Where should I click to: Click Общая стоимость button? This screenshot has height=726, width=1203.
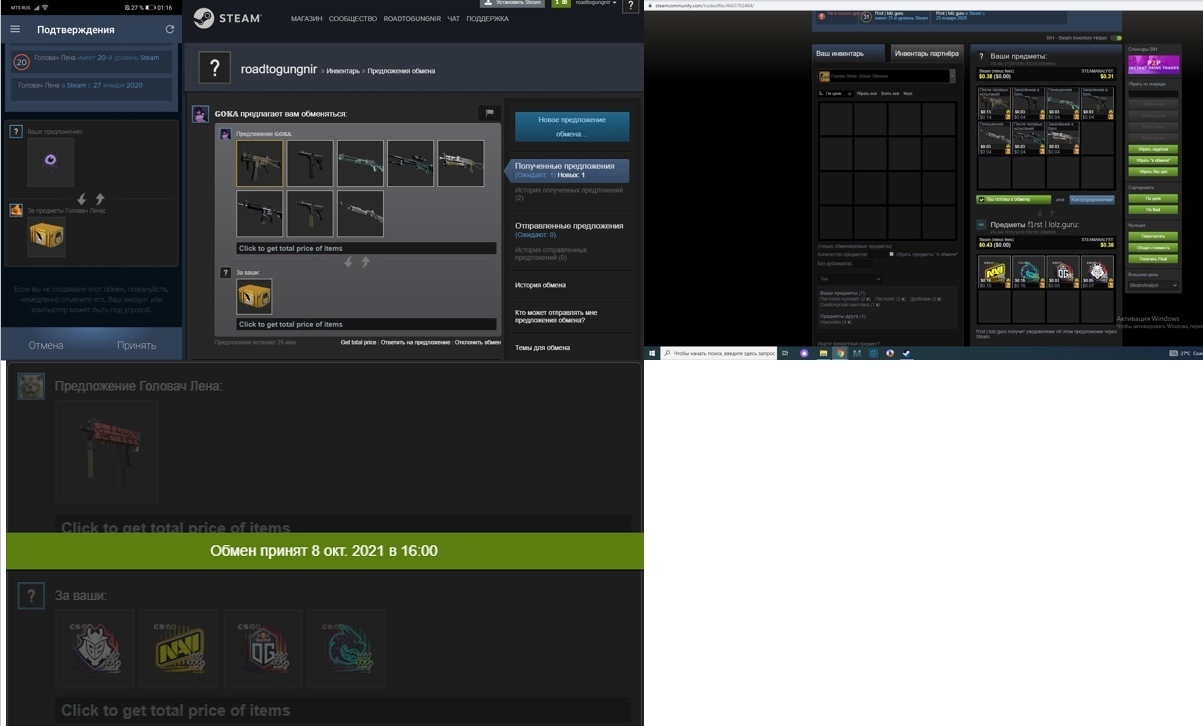pyautogui.click(x=1152, y=247)
